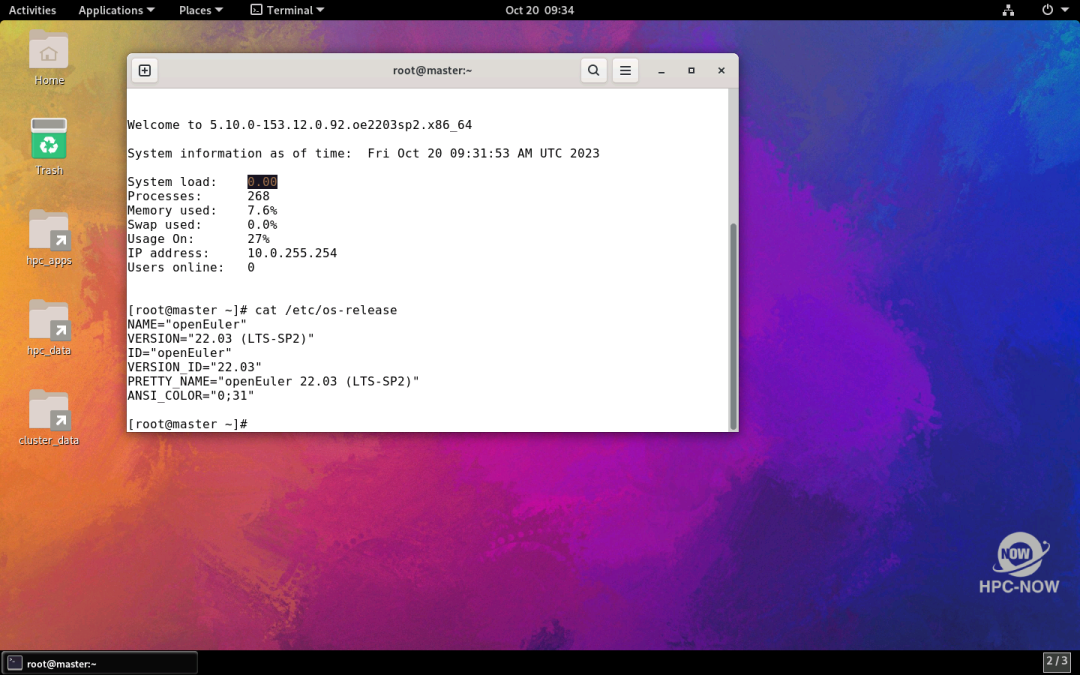Click the terminal title root@master:~
Image resolution: width=1080 pixels, height=675 pixels.
tap(433, 70)
